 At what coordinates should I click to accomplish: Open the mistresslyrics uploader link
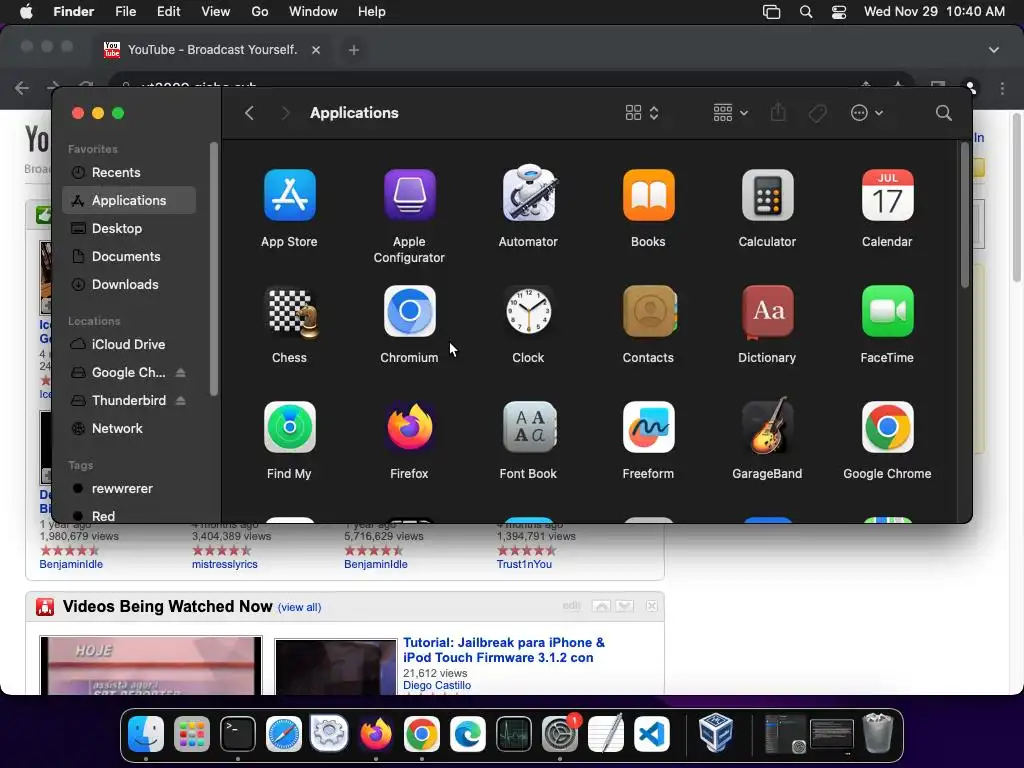[225, 564]
